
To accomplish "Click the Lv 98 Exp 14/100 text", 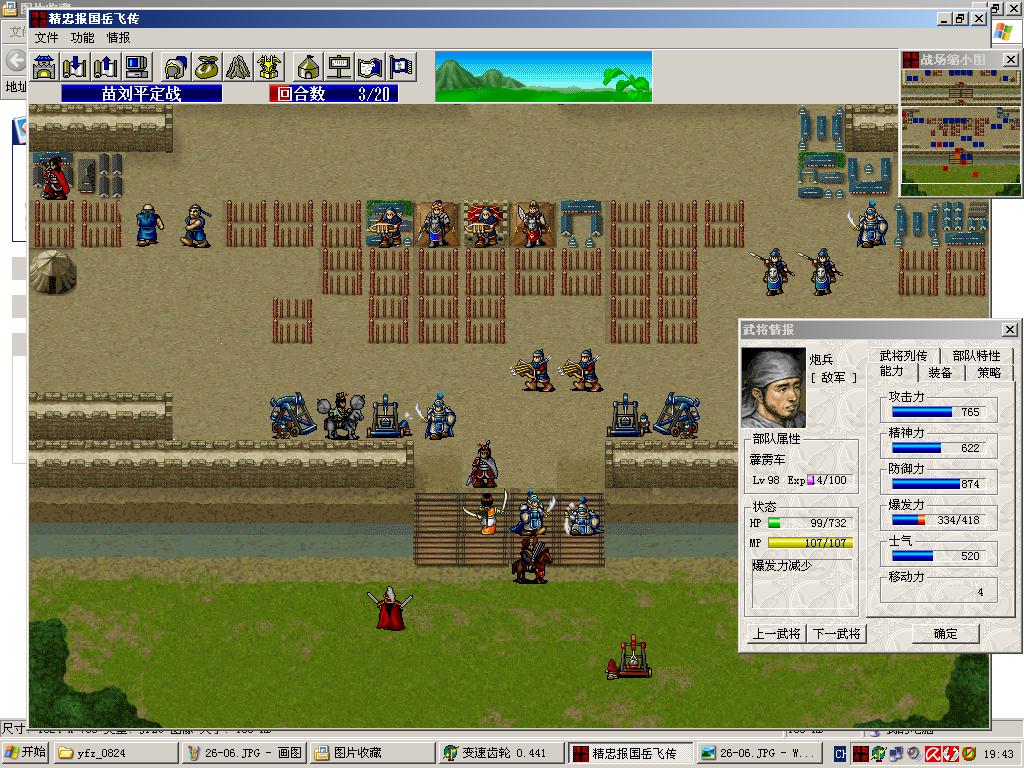I will point(799,480).
